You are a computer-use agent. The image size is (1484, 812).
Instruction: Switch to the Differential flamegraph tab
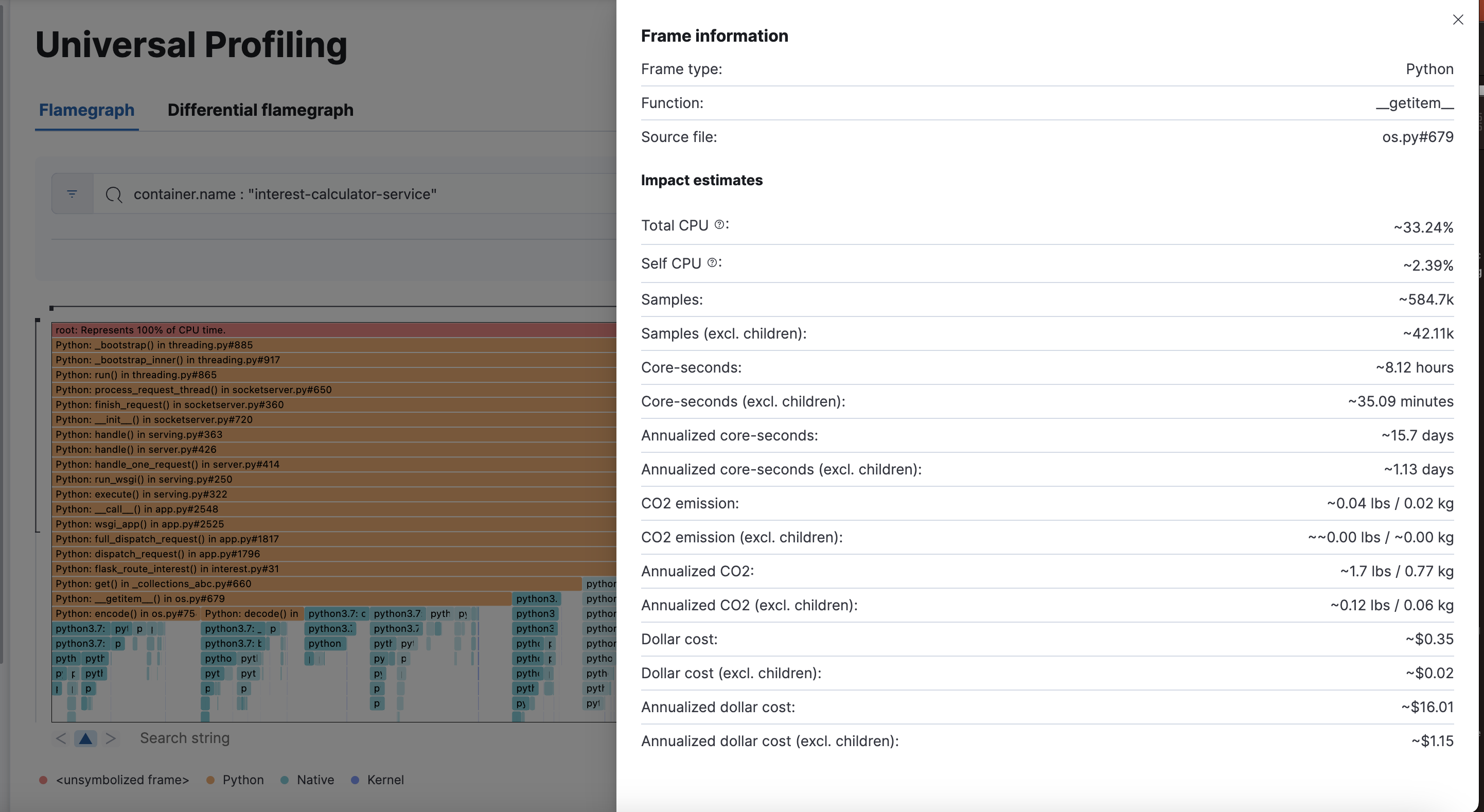tap(260, 110)
